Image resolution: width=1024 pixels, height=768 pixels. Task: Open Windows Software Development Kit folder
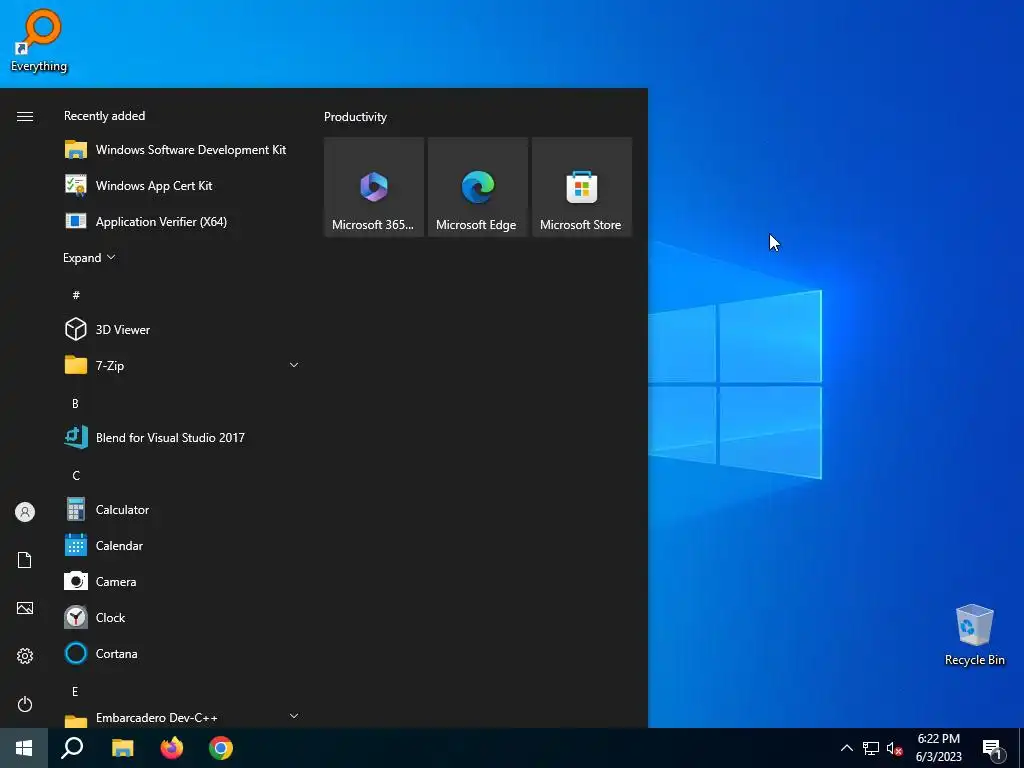(182, 150)
